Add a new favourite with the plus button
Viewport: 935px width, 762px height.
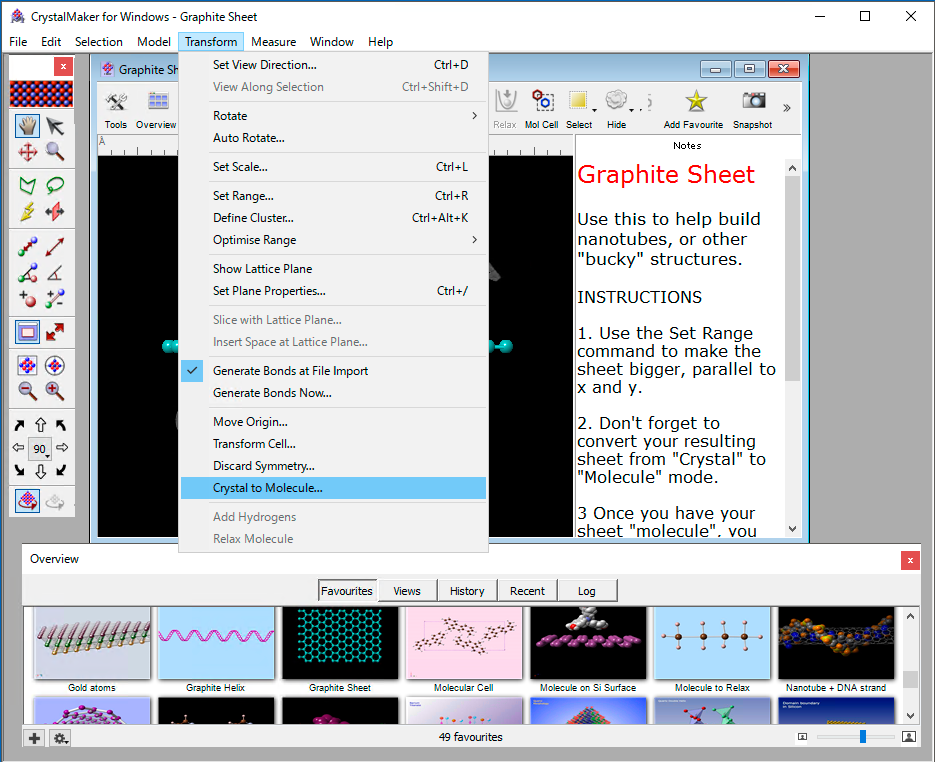pyautogui.click(x=35, y=738)
